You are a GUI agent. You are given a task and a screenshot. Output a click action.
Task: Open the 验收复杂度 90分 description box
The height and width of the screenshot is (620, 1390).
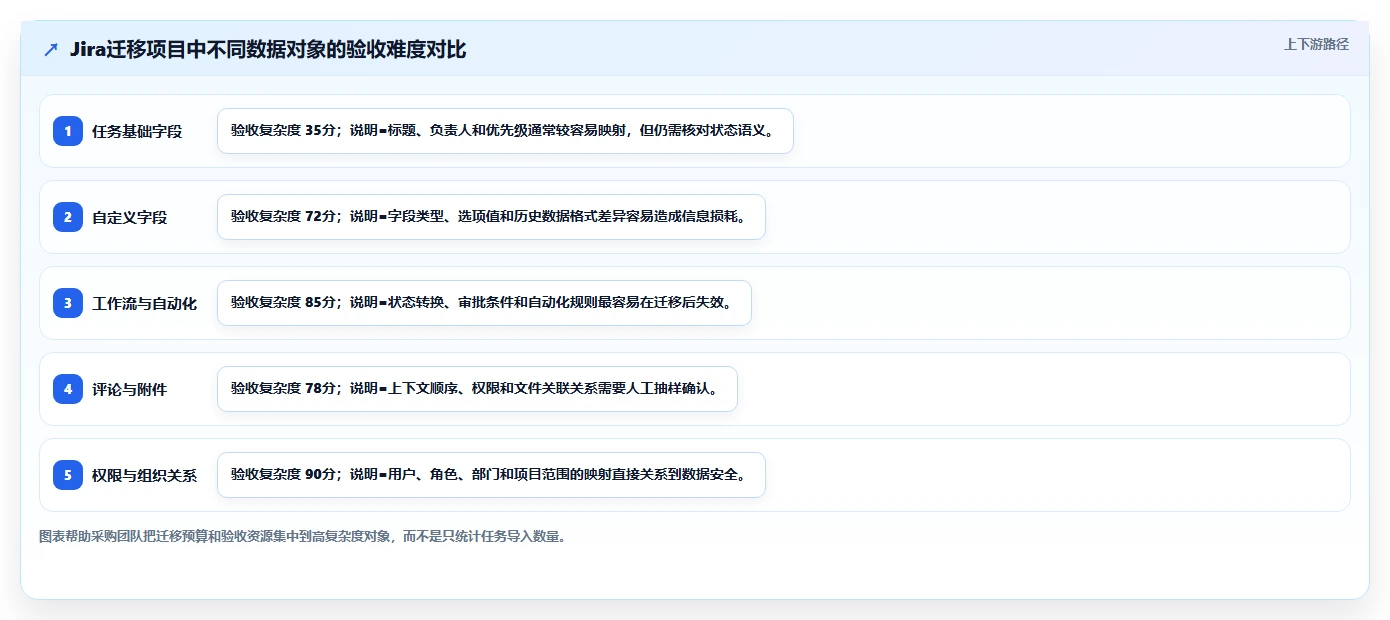click(x=491, y=475)
